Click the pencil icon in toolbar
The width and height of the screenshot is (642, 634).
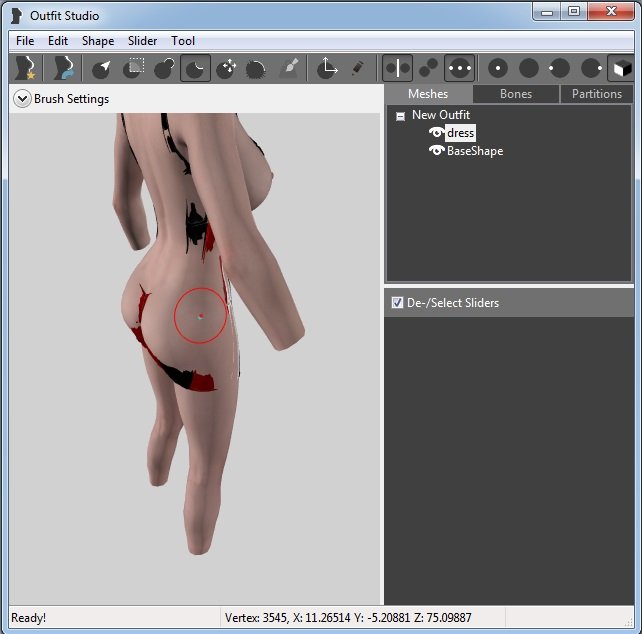(x=357, y=68)
